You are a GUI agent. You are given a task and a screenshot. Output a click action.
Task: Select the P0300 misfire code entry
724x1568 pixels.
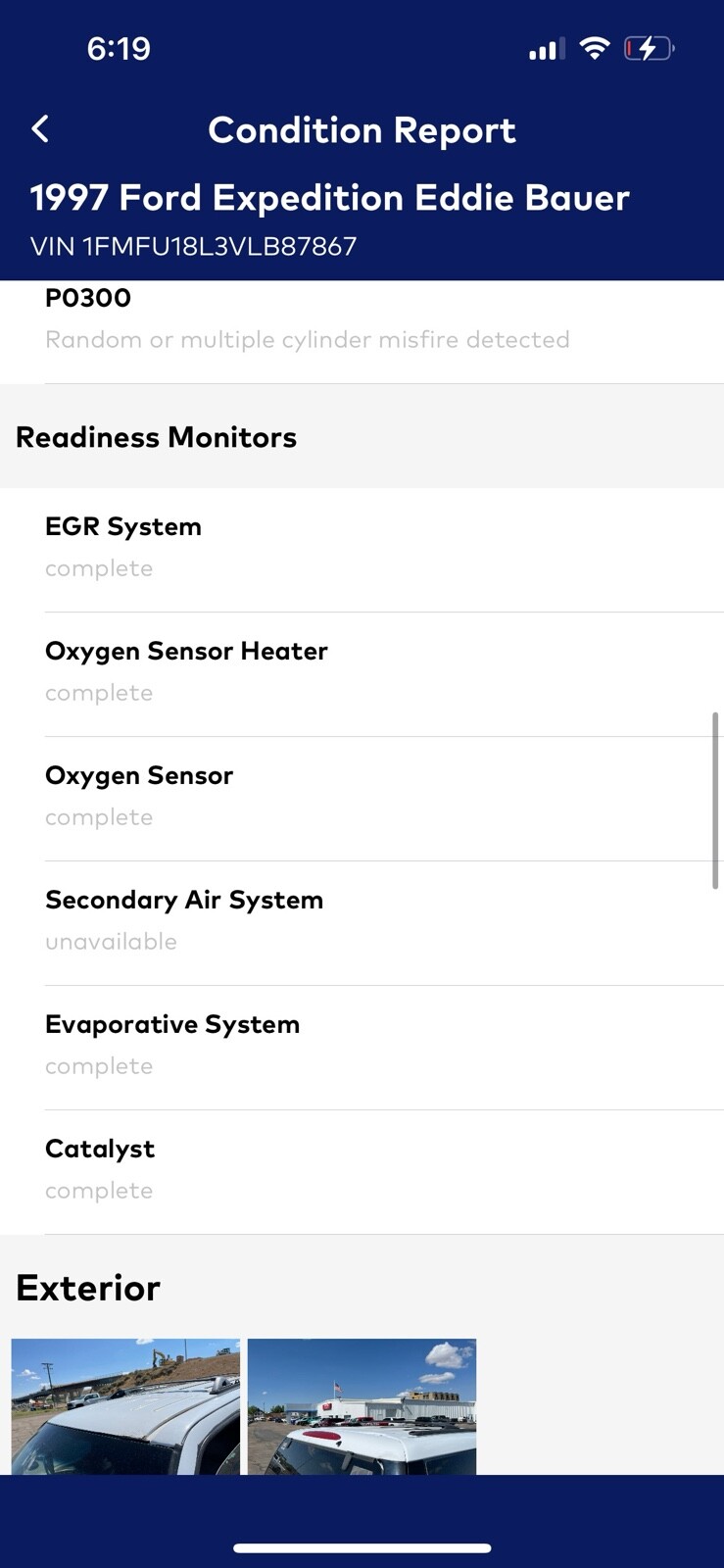307,319
